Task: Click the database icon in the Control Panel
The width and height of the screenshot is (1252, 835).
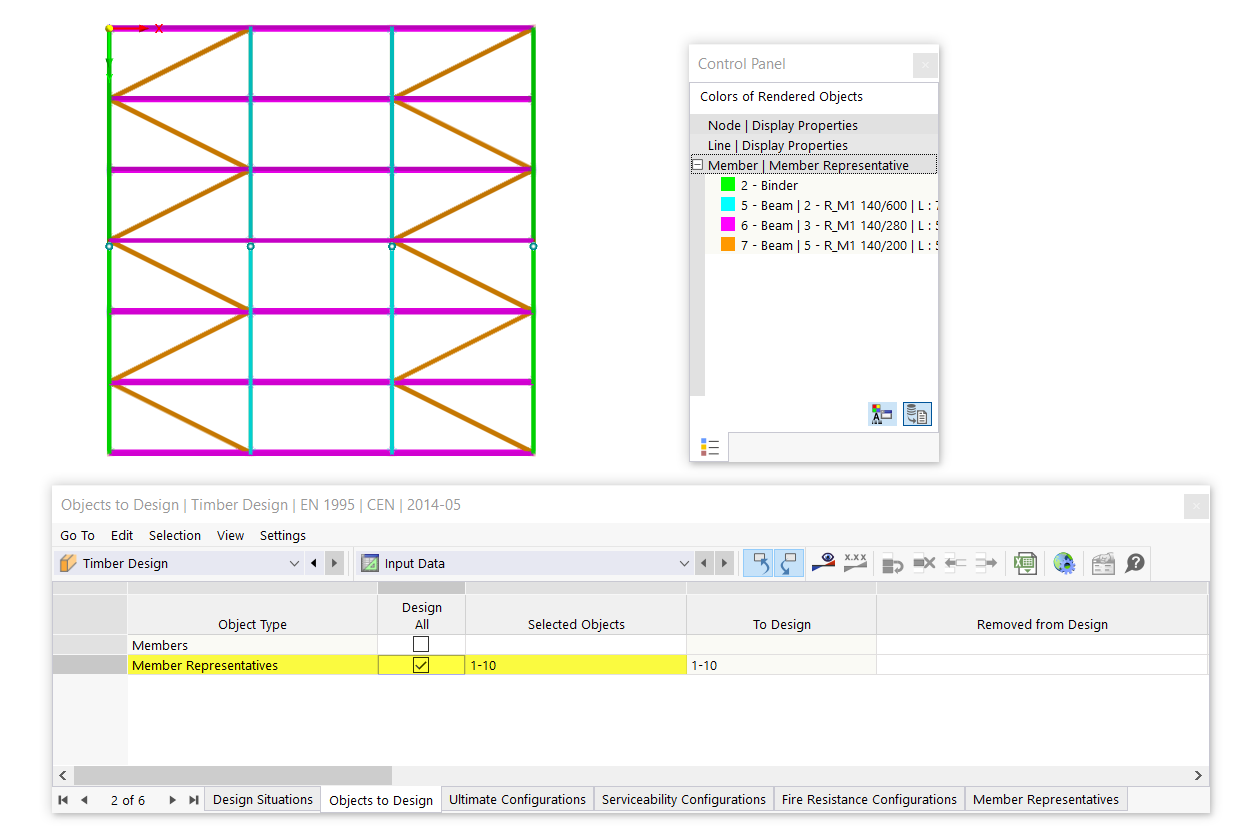Action: coord(917,413)
